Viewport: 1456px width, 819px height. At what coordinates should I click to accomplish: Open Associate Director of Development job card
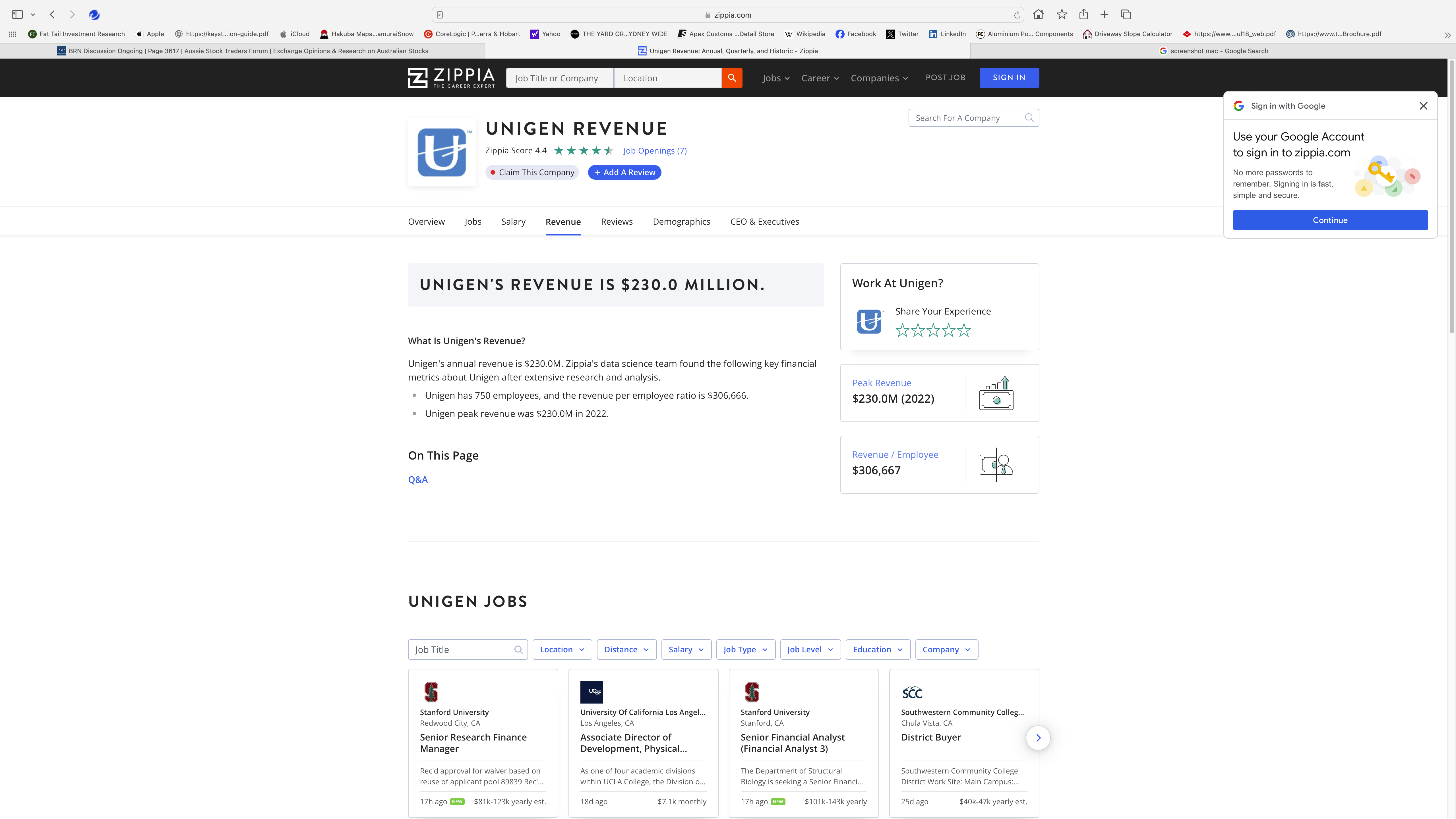(643, 743)
